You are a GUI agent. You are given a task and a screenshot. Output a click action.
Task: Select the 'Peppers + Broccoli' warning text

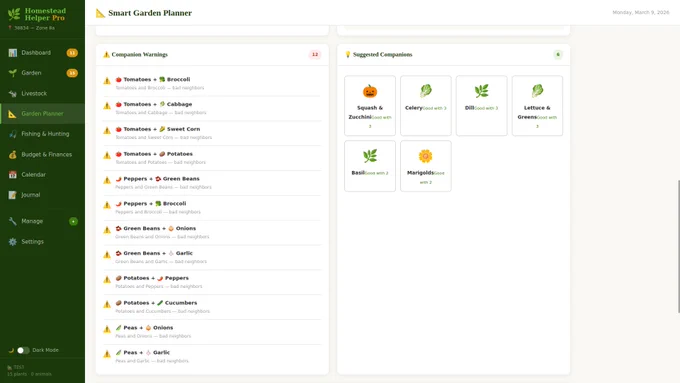[151, 203]
